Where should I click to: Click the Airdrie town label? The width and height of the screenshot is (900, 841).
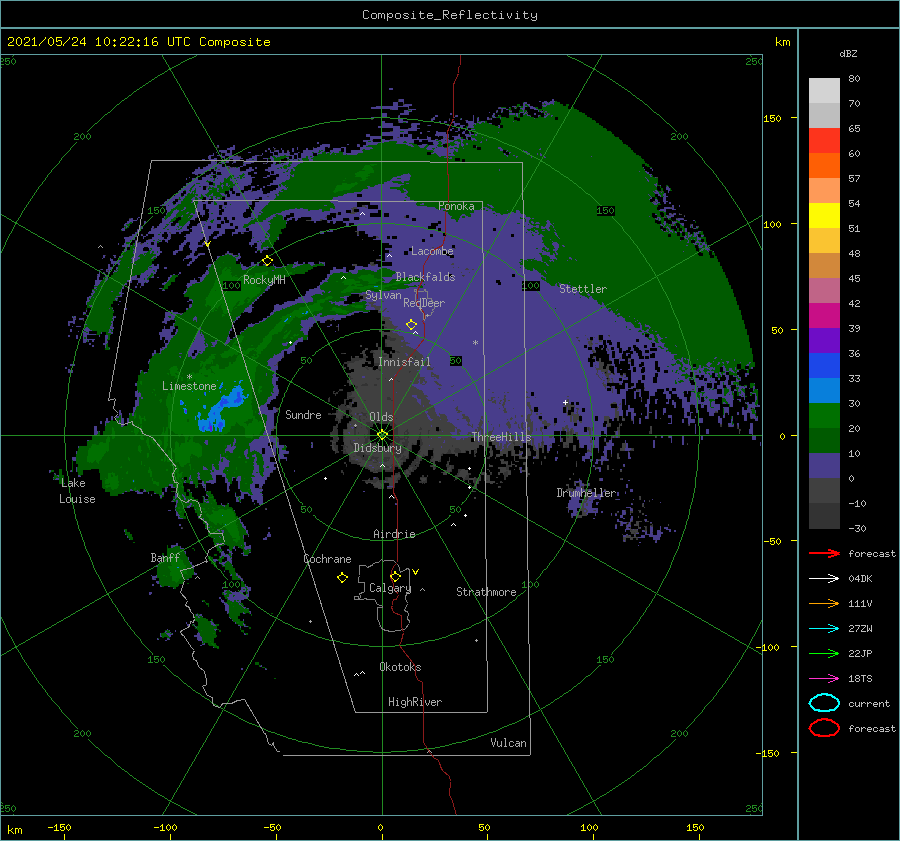[394, 534]
